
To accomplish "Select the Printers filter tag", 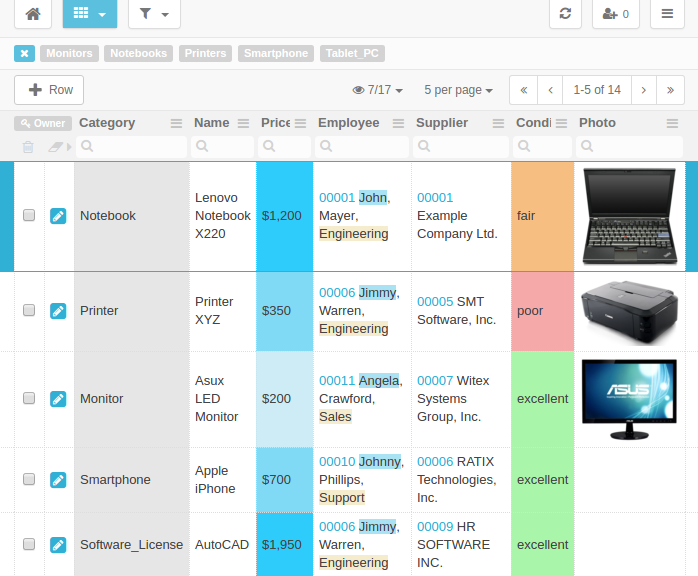I will click(205, 53).
